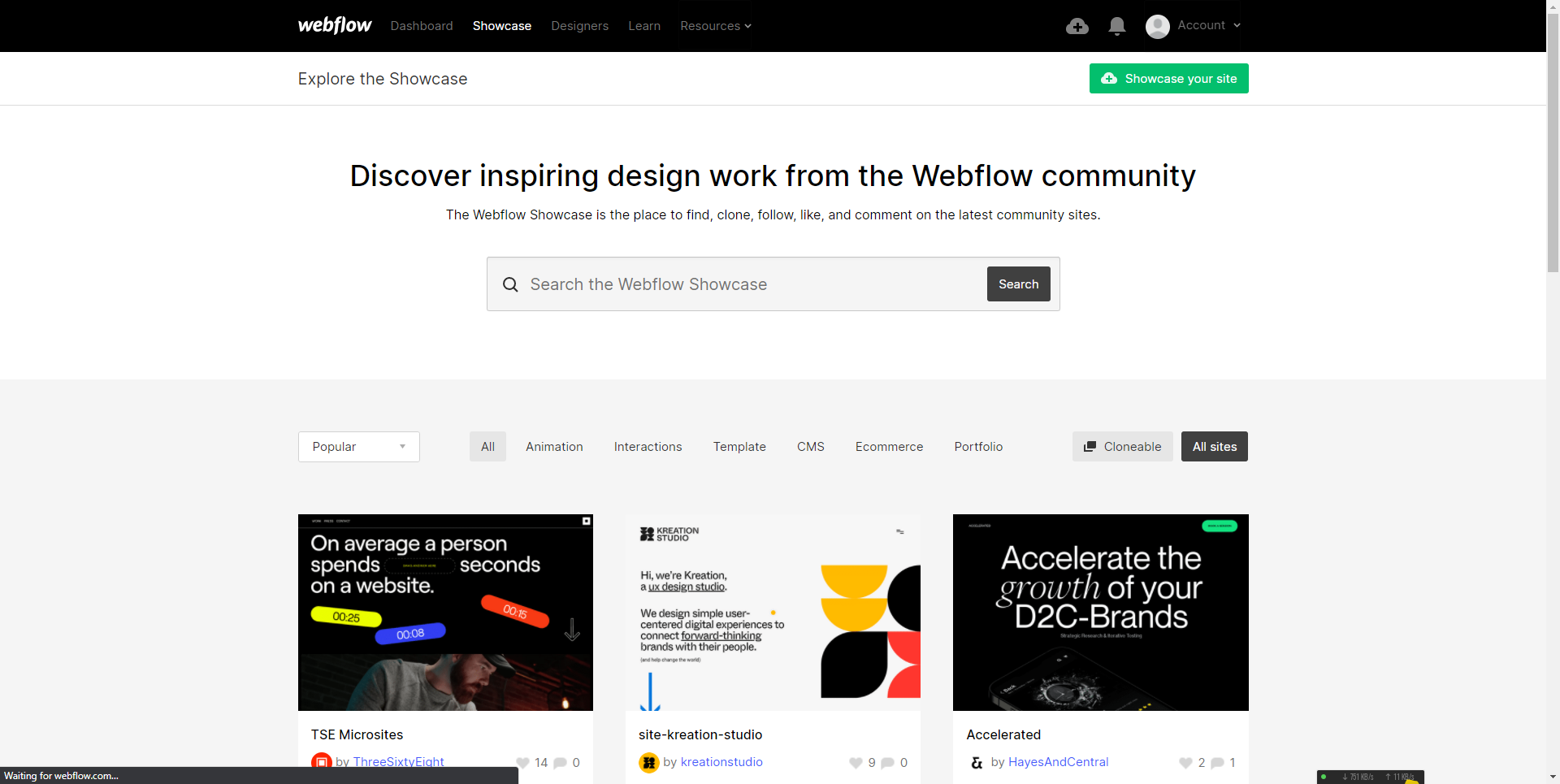Open the Resources dropdown menu
The width and height of the screenshot is (1560, 784).
point(716,26)
